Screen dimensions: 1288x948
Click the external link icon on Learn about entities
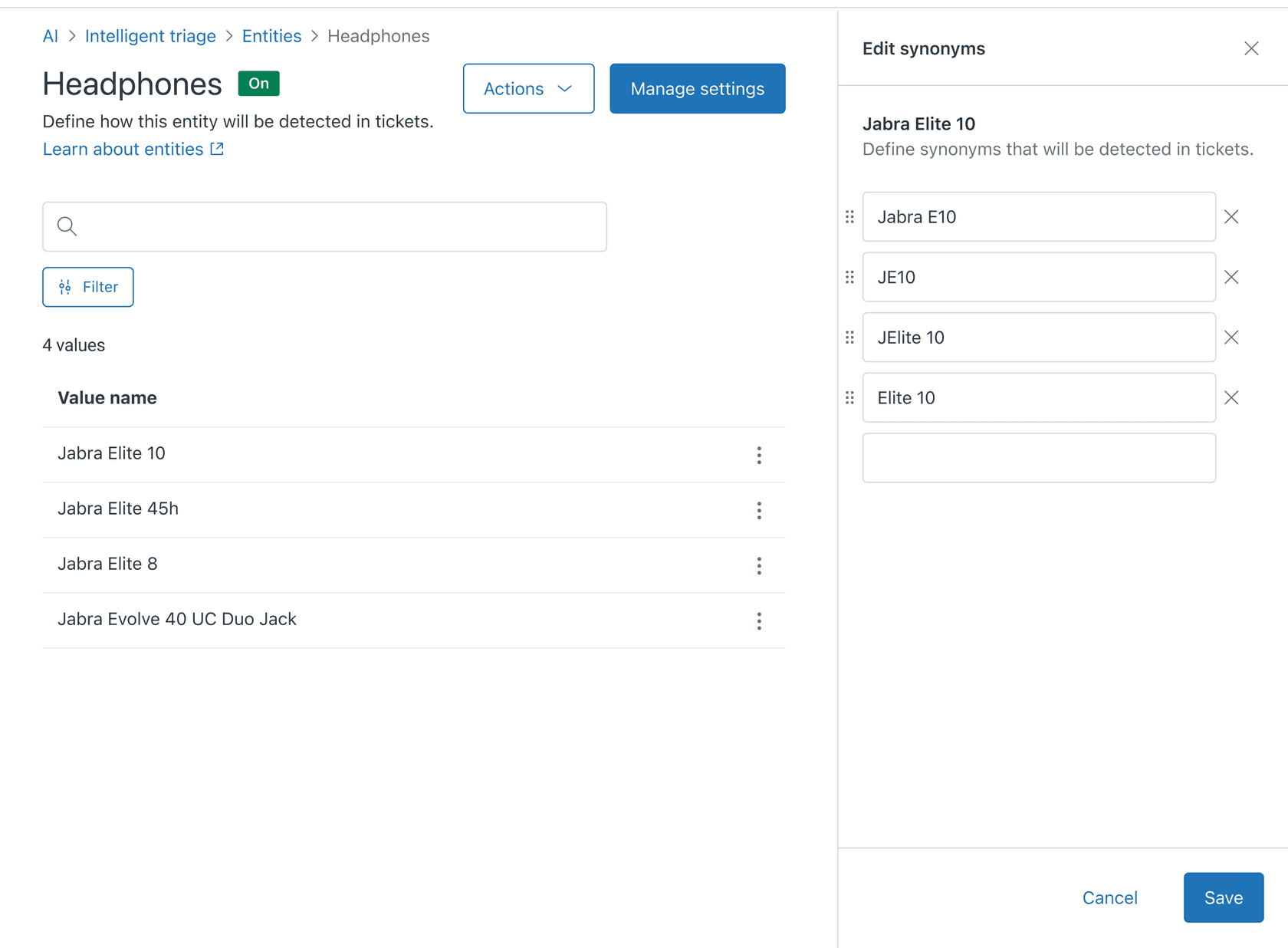(216, 149)
